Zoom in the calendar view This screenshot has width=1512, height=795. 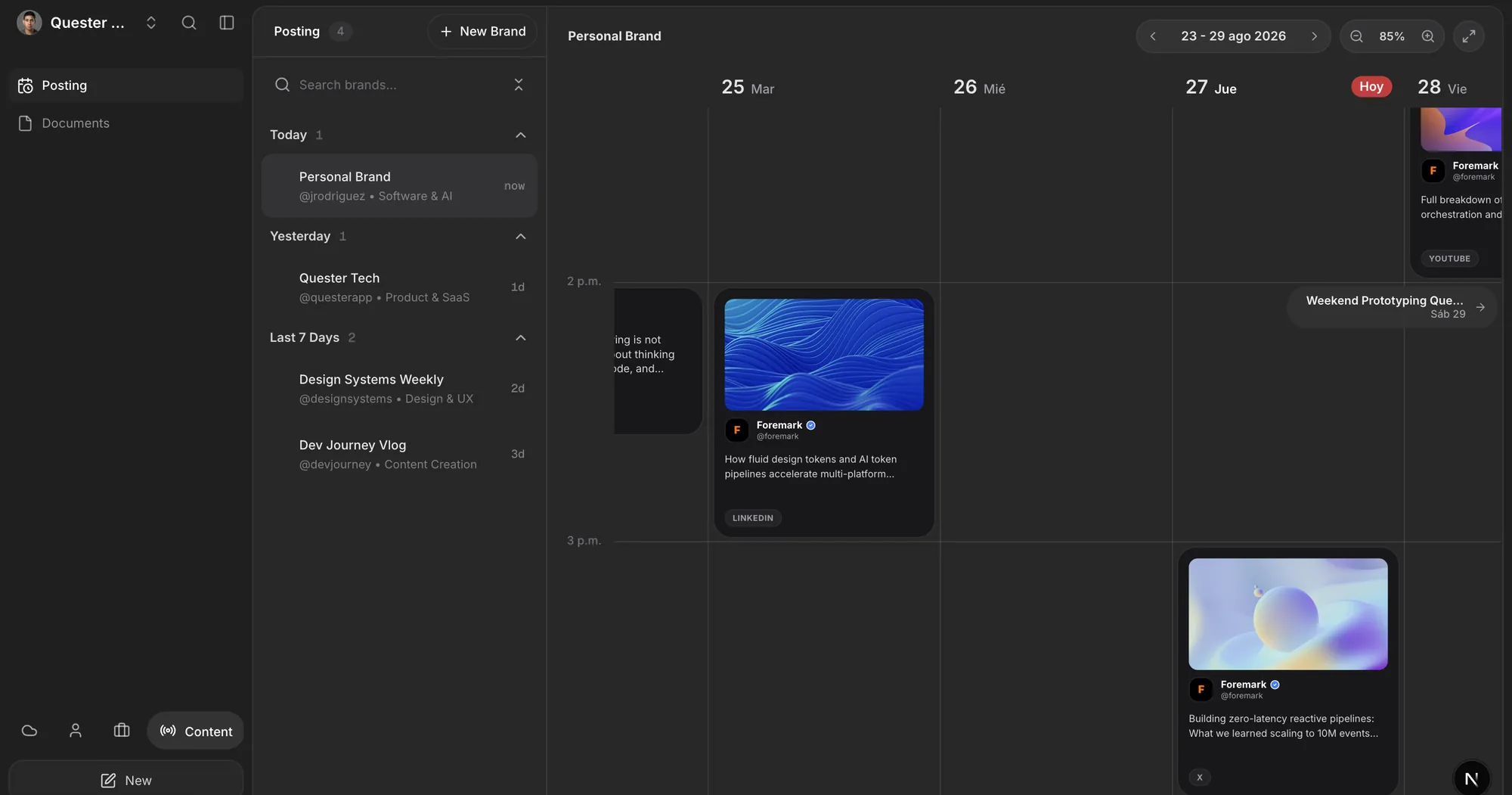[1427, 36]
